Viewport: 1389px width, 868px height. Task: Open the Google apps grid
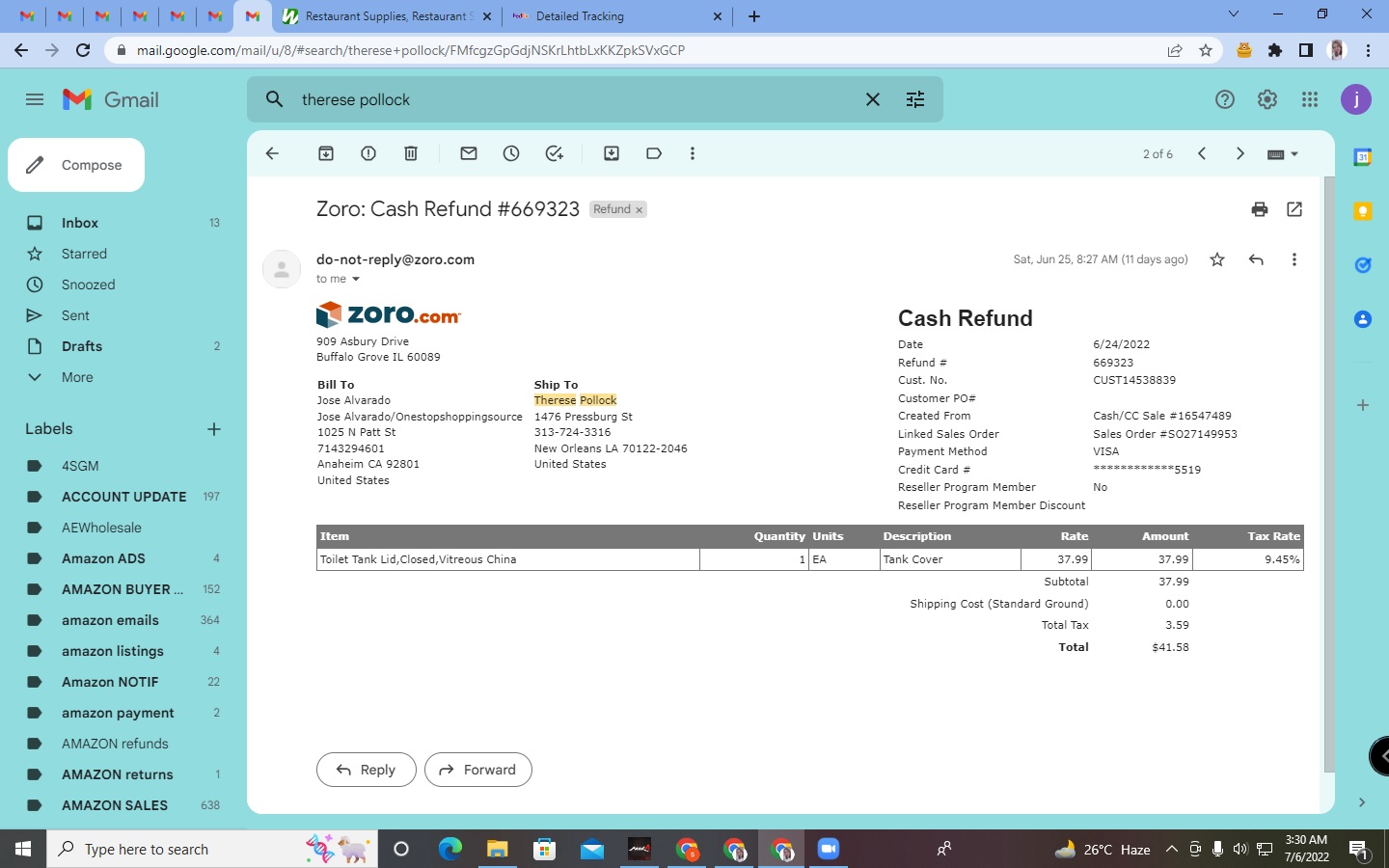point(1310,99)
